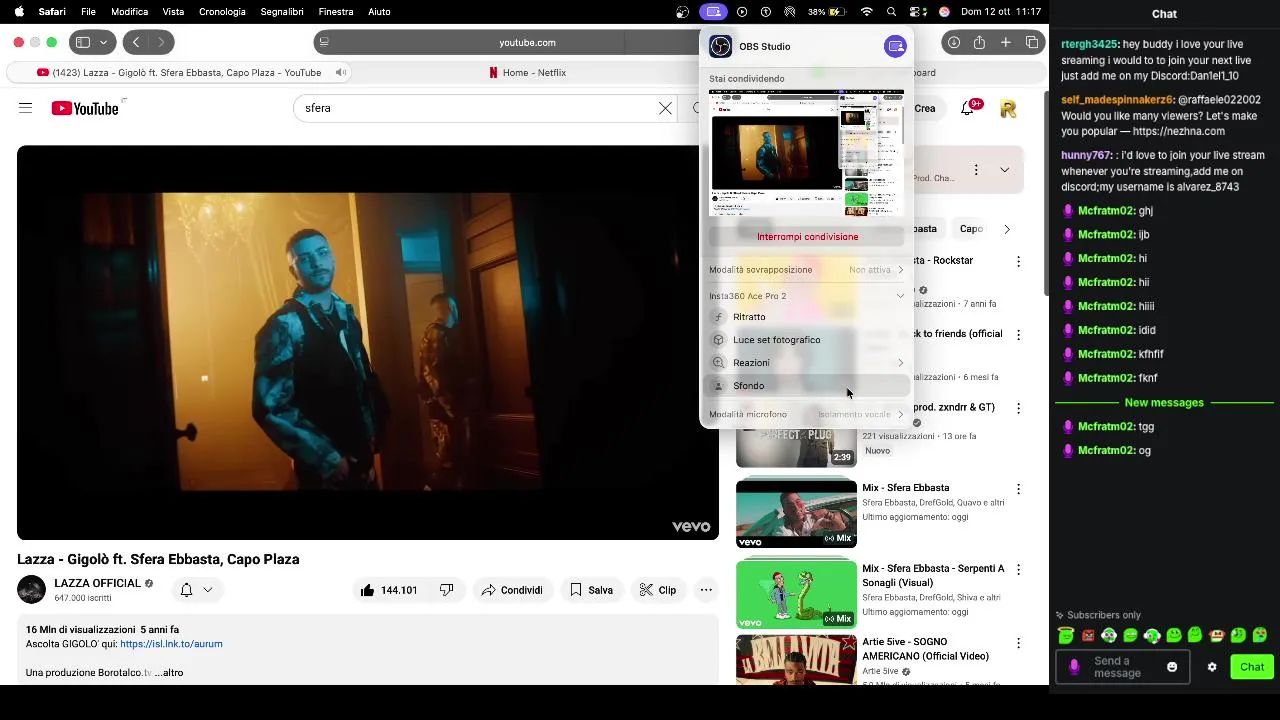This screenshot has height=720, width=1280.
Task: Open Modifica menu
Action: point(129,12)
